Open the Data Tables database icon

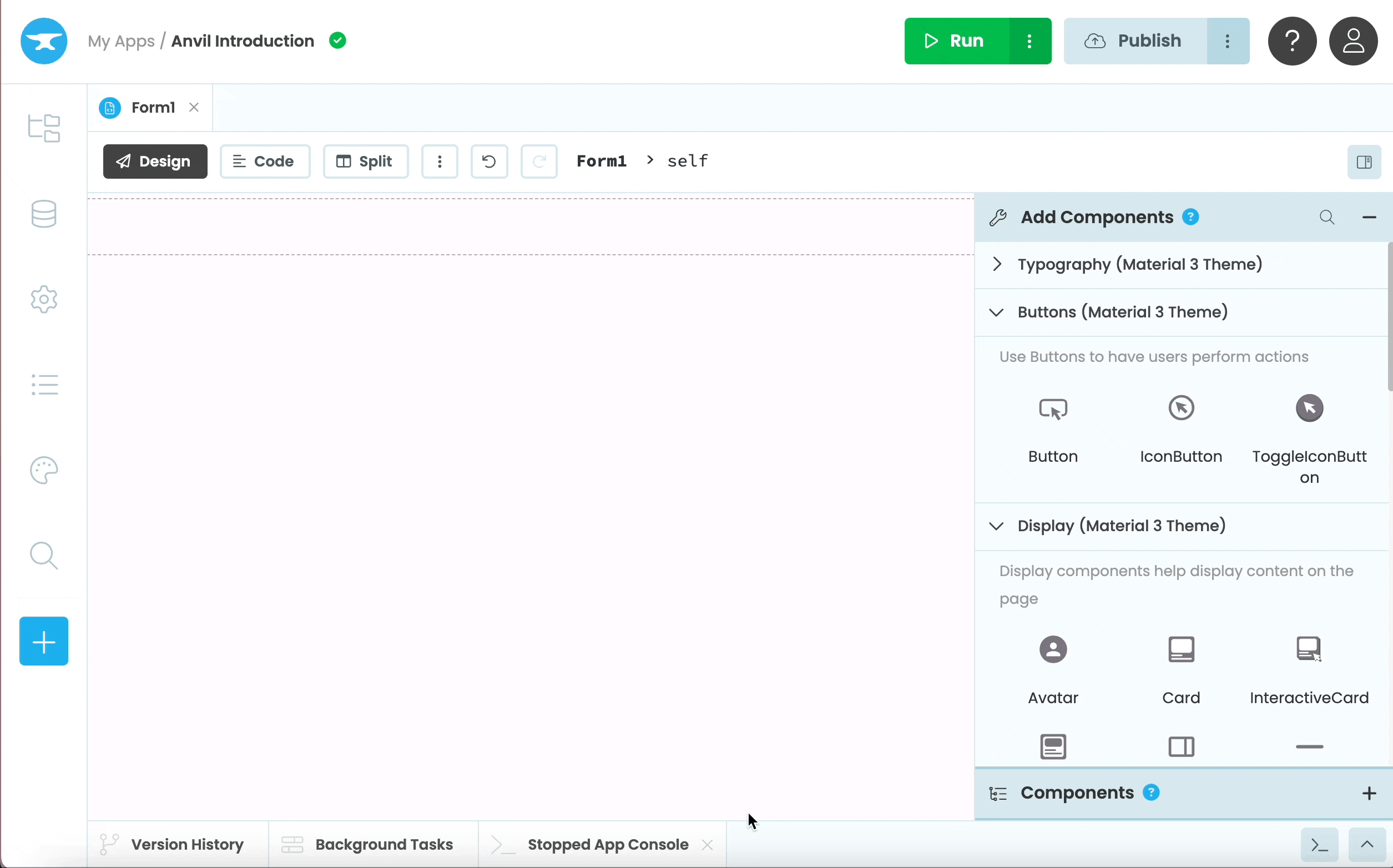(x=44, y=214)
